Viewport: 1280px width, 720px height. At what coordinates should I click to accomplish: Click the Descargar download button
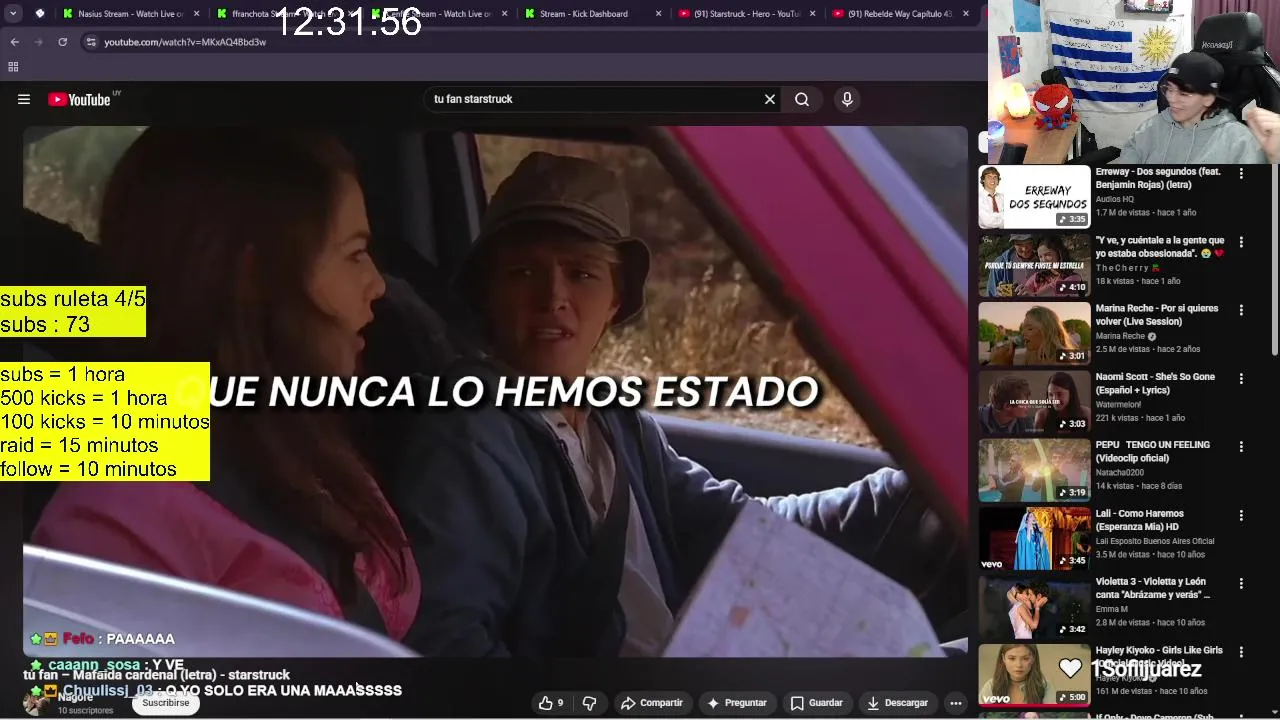(897, 703)
